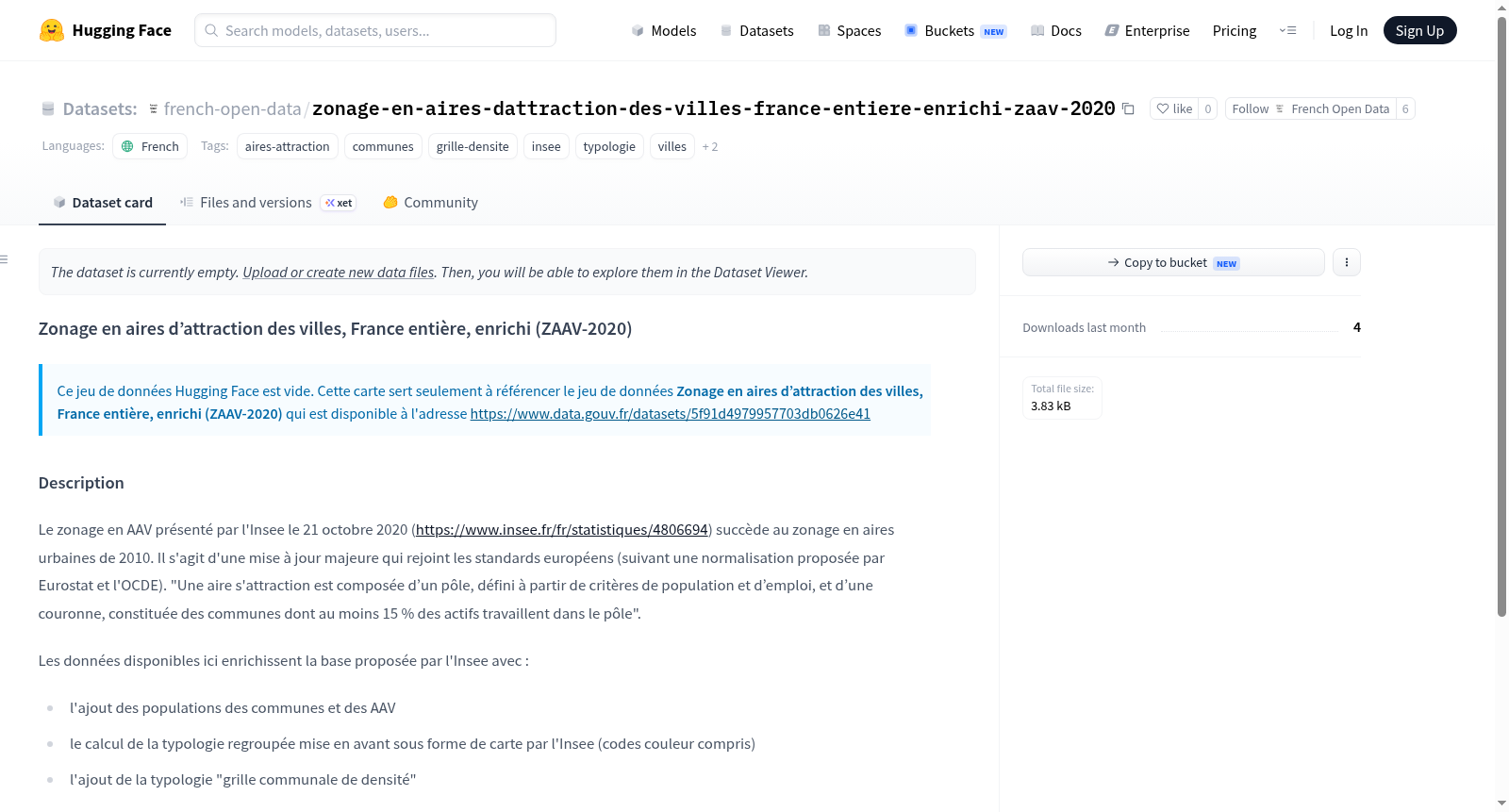Expand the navigation more-menu dropdown
Screen dimensions: 1509x812
1287,30
